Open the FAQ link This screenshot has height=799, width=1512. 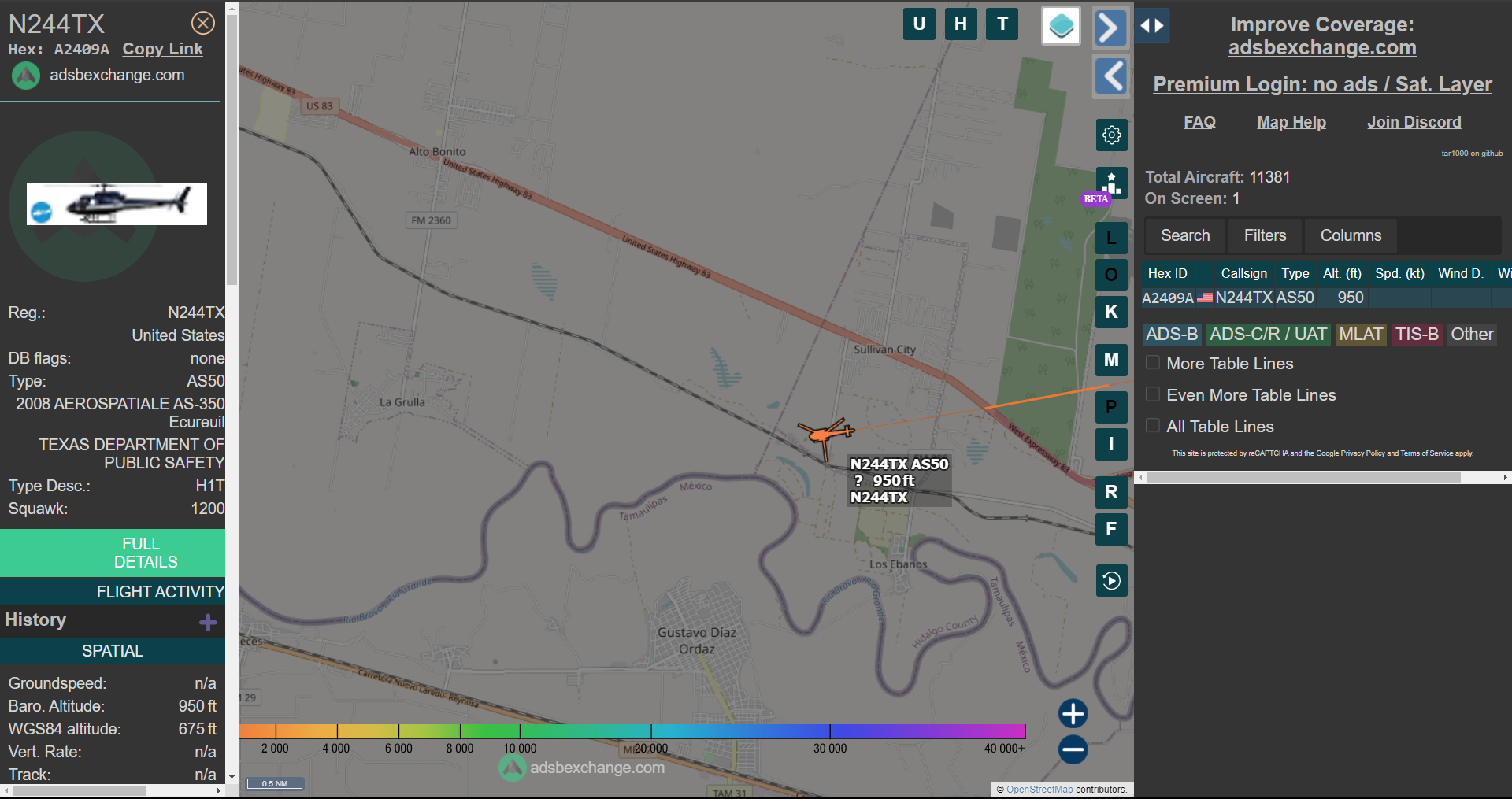[1199, 122]
